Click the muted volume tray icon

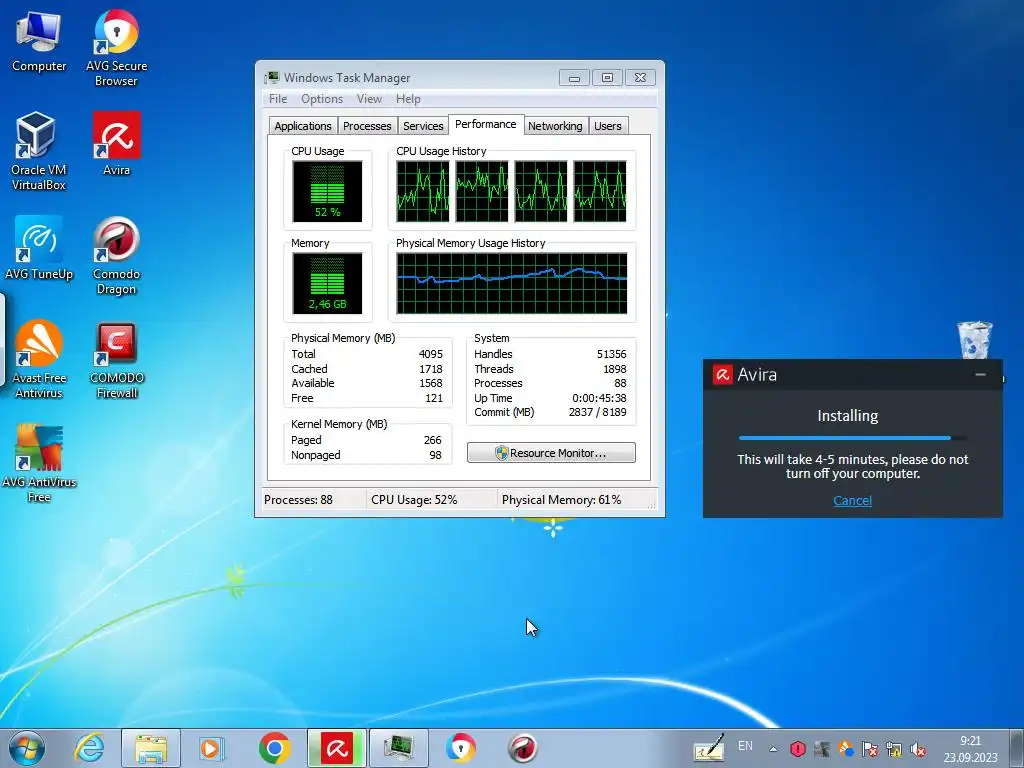pyautogui.click(x=918, y=749)
